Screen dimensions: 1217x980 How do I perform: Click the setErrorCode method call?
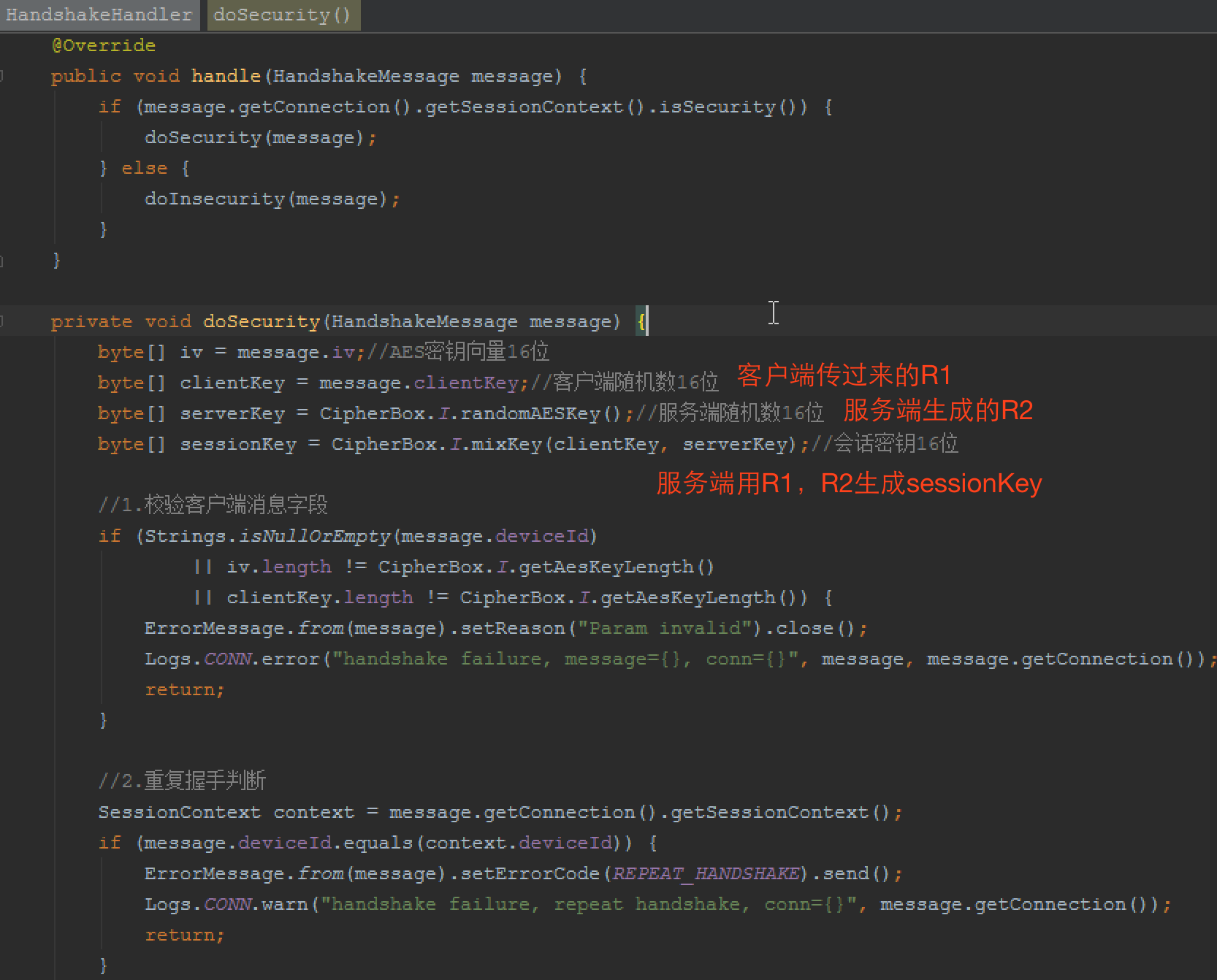(530, 873)
